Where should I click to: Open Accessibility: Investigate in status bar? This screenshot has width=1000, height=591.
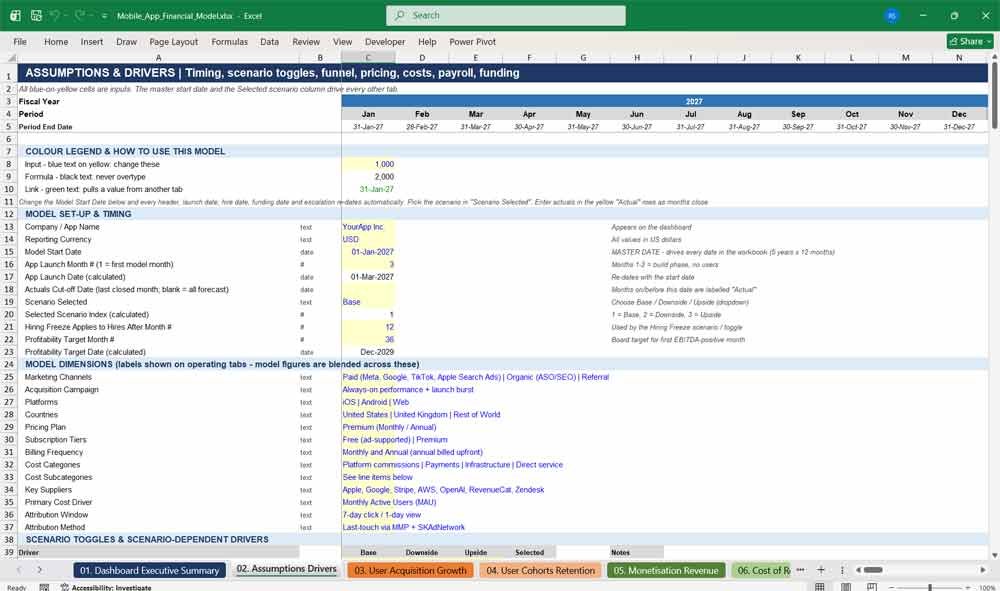[x=106, y=587]
